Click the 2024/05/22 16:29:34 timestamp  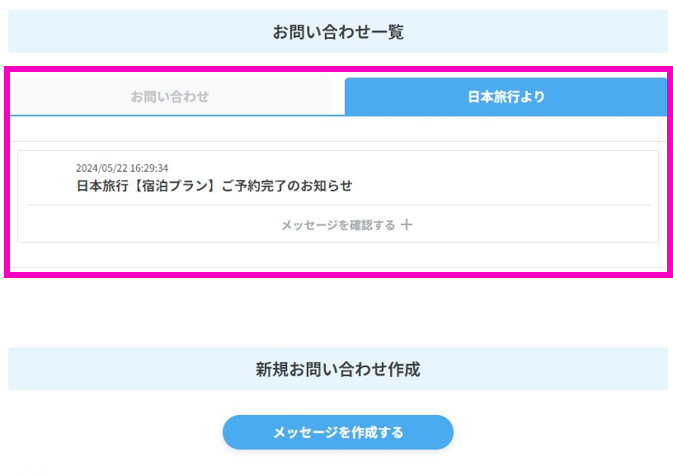click(122, 168)
